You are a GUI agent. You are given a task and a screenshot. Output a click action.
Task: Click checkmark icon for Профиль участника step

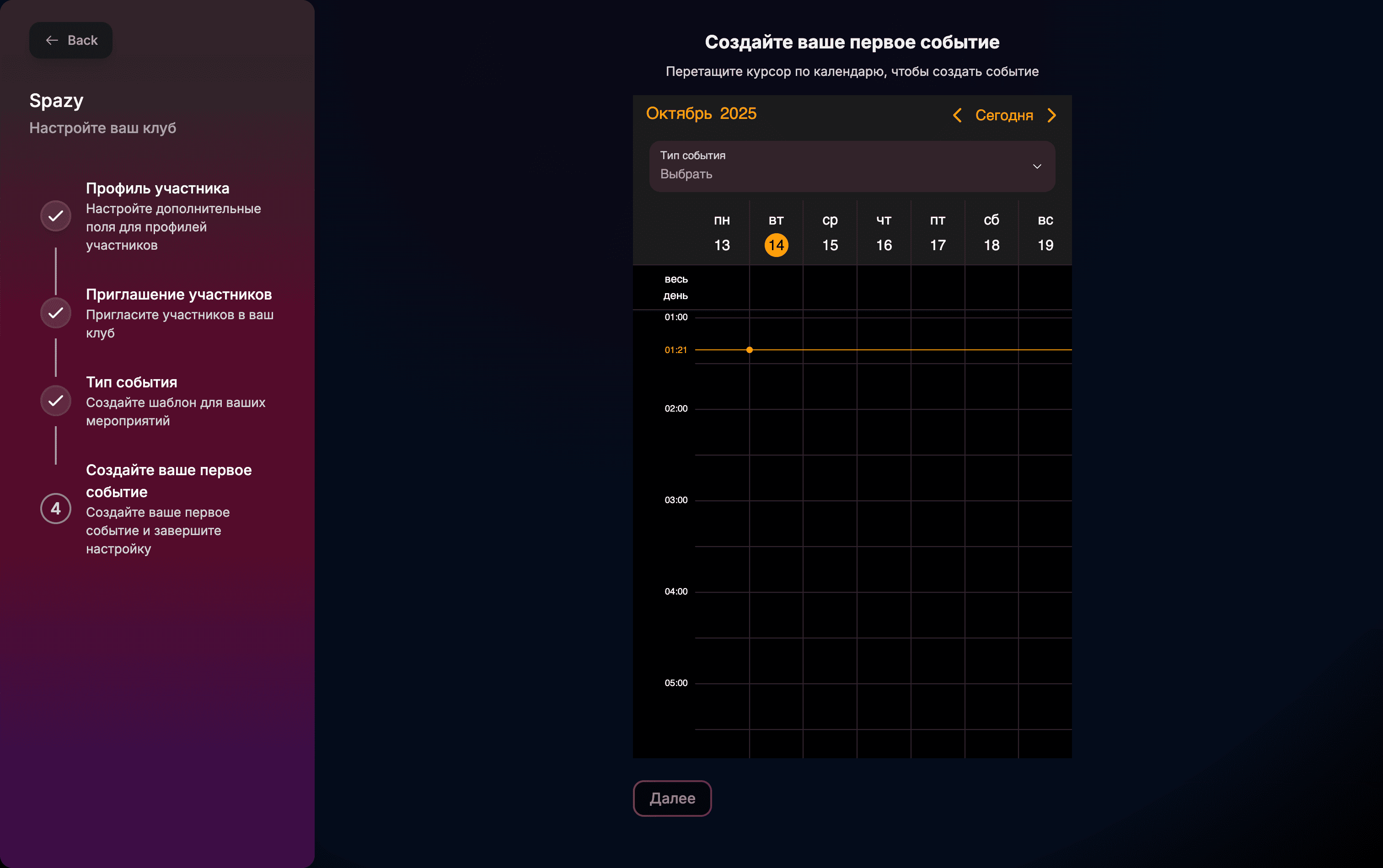tap(56, 216)
